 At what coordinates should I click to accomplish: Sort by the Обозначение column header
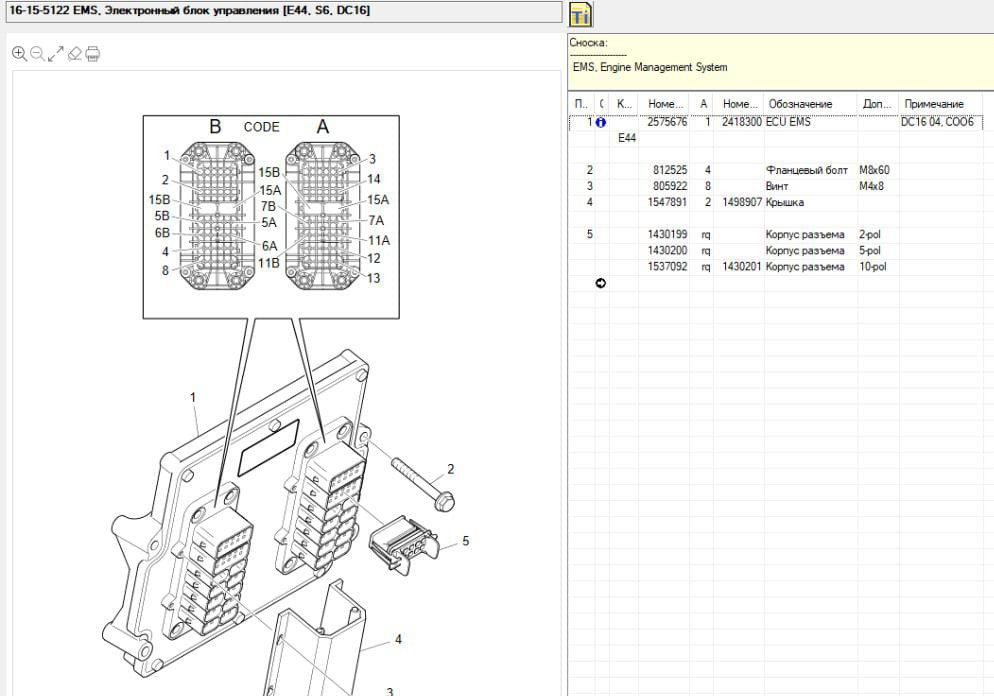click(x=800, y=104)
